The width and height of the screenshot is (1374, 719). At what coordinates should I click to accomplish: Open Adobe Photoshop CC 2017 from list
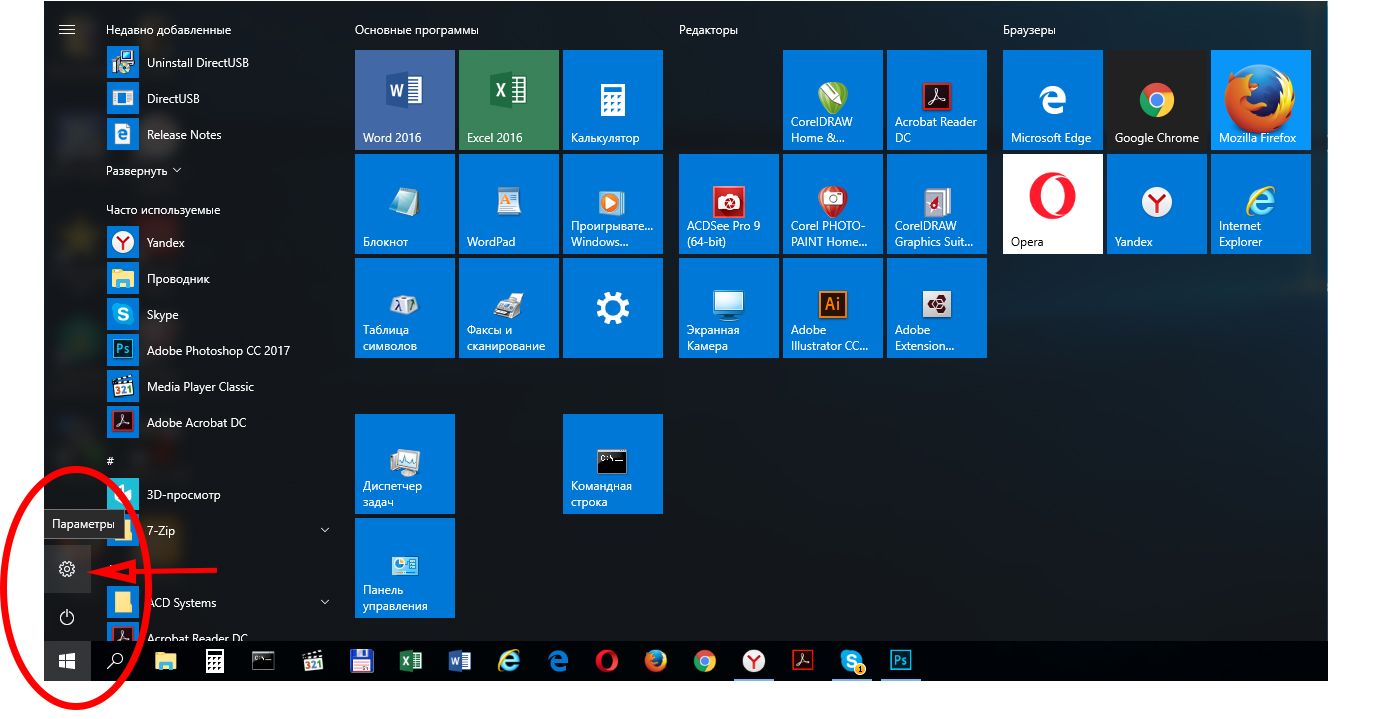tap(217, 351)
